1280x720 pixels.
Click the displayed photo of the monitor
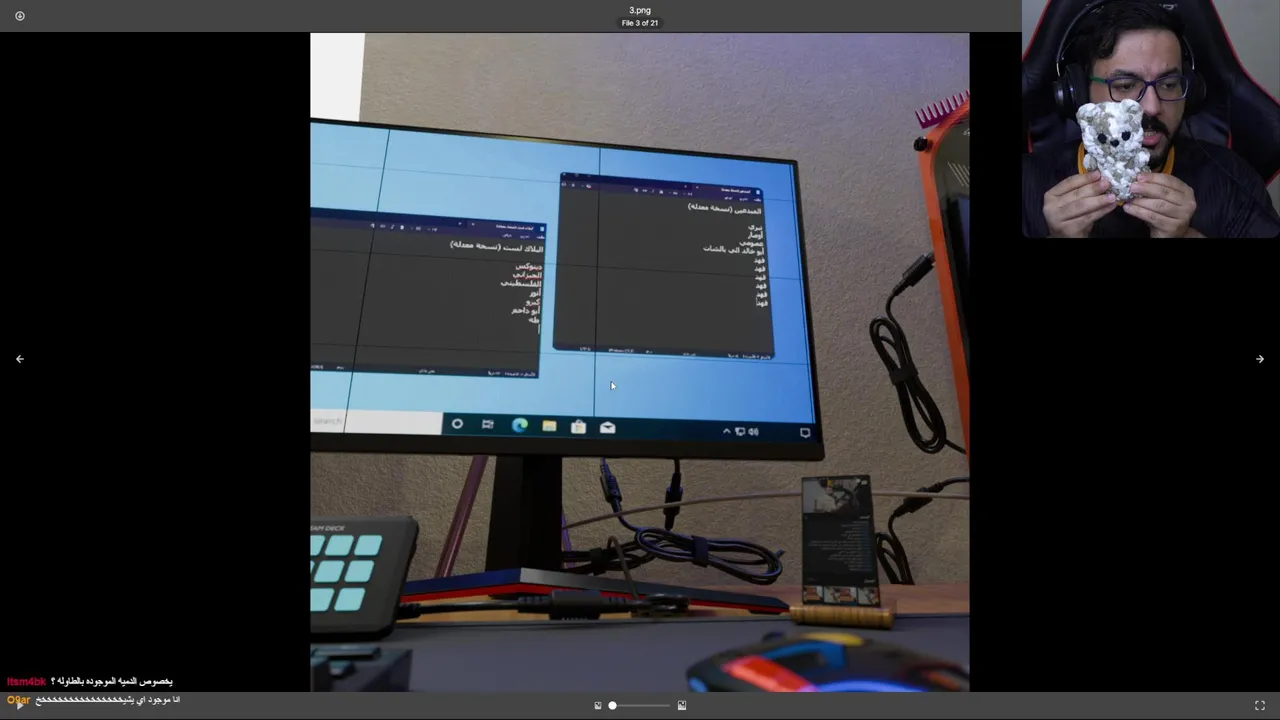coord(639,362)
